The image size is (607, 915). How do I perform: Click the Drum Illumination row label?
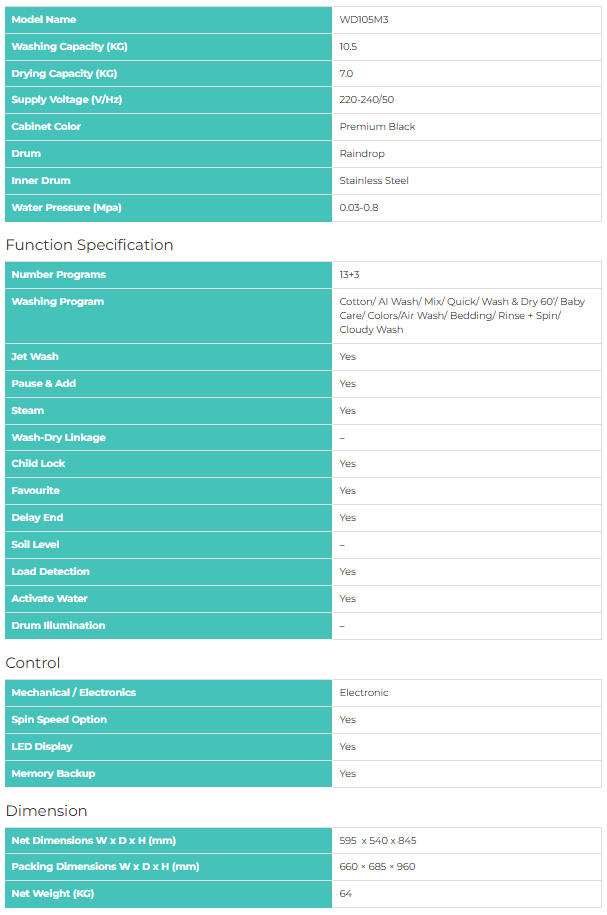58,626
